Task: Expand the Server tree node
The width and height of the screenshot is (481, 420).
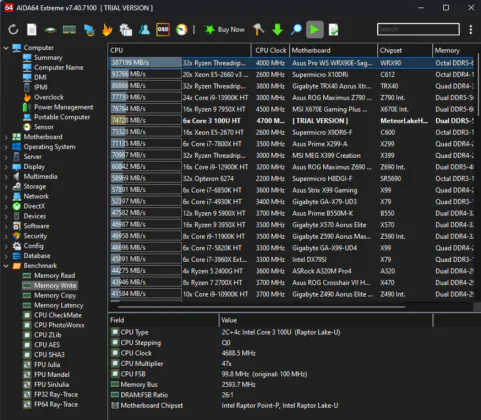Action: click(6, 157)
